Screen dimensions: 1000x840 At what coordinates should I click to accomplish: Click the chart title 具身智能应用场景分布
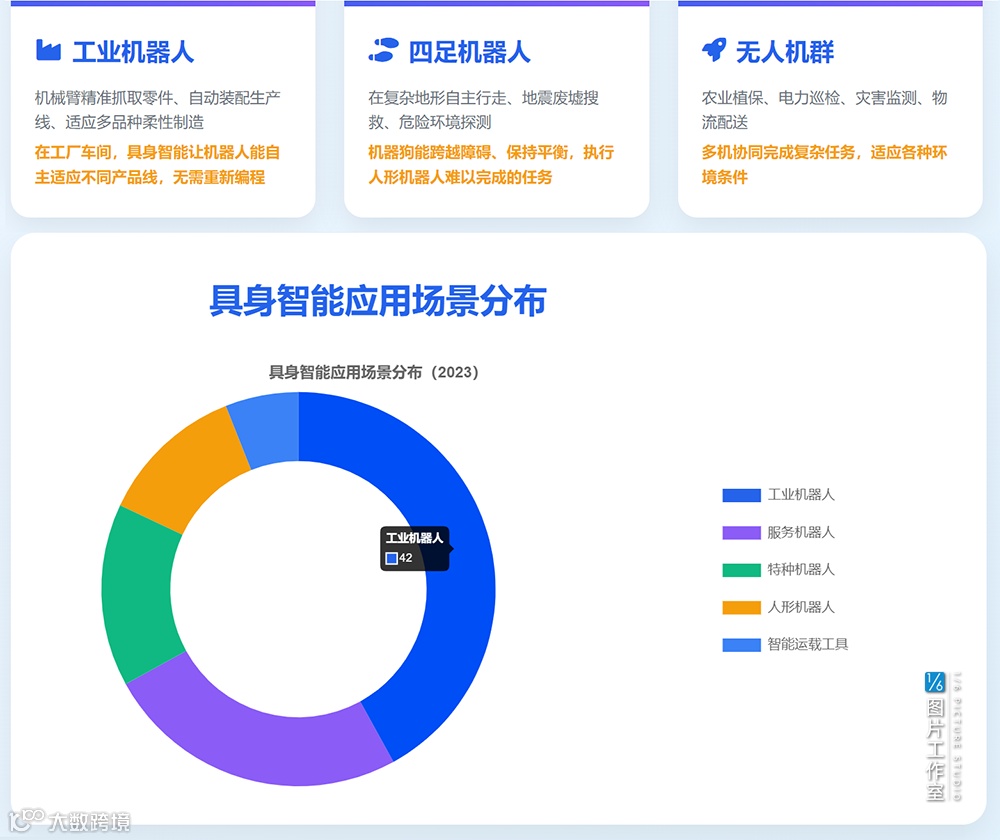tap(378, 300)
